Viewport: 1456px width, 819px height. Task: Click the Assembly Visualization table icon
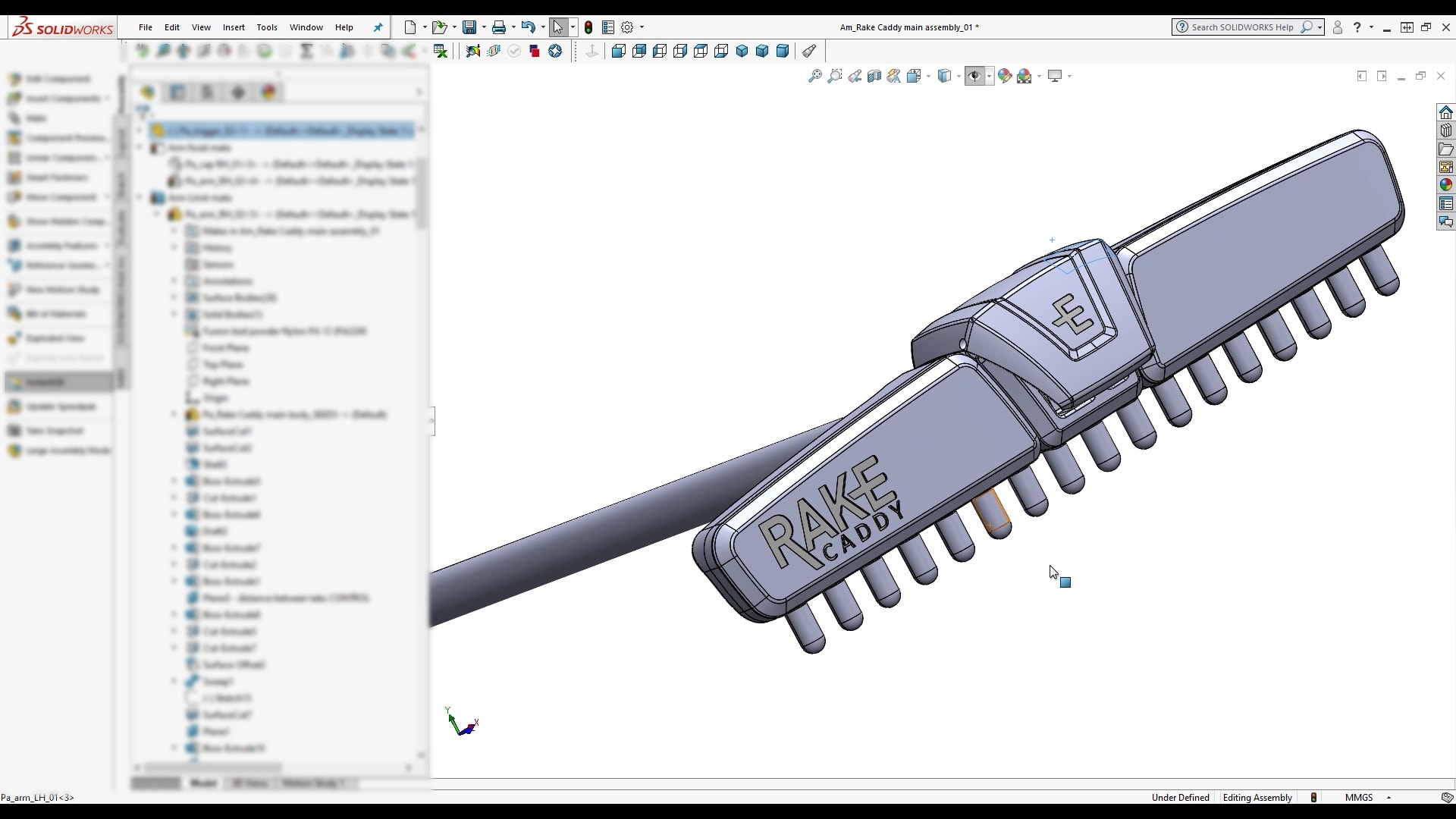coord(1446,203)
